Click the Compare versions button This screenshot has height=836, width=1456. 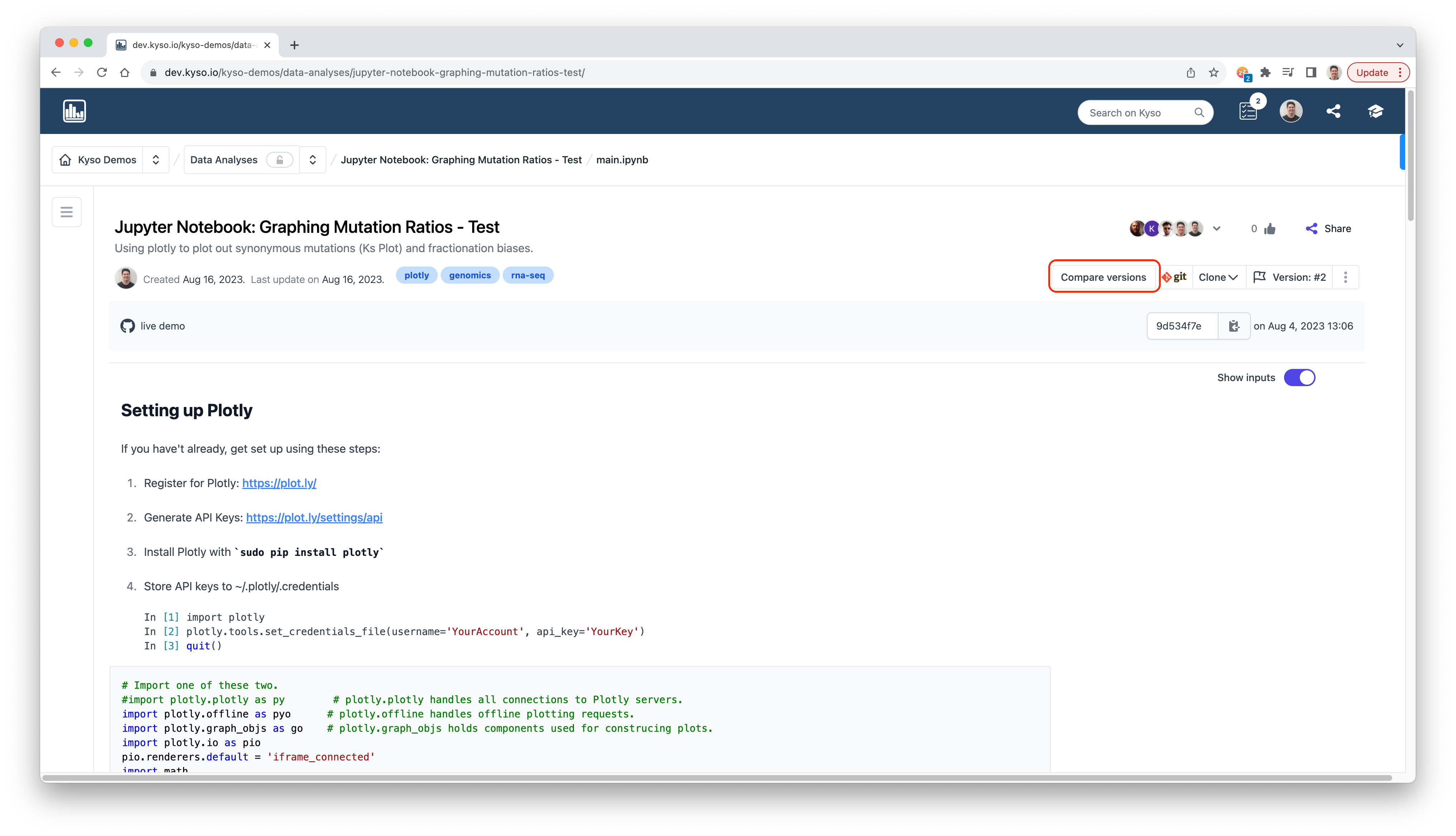click(1103, 278)
